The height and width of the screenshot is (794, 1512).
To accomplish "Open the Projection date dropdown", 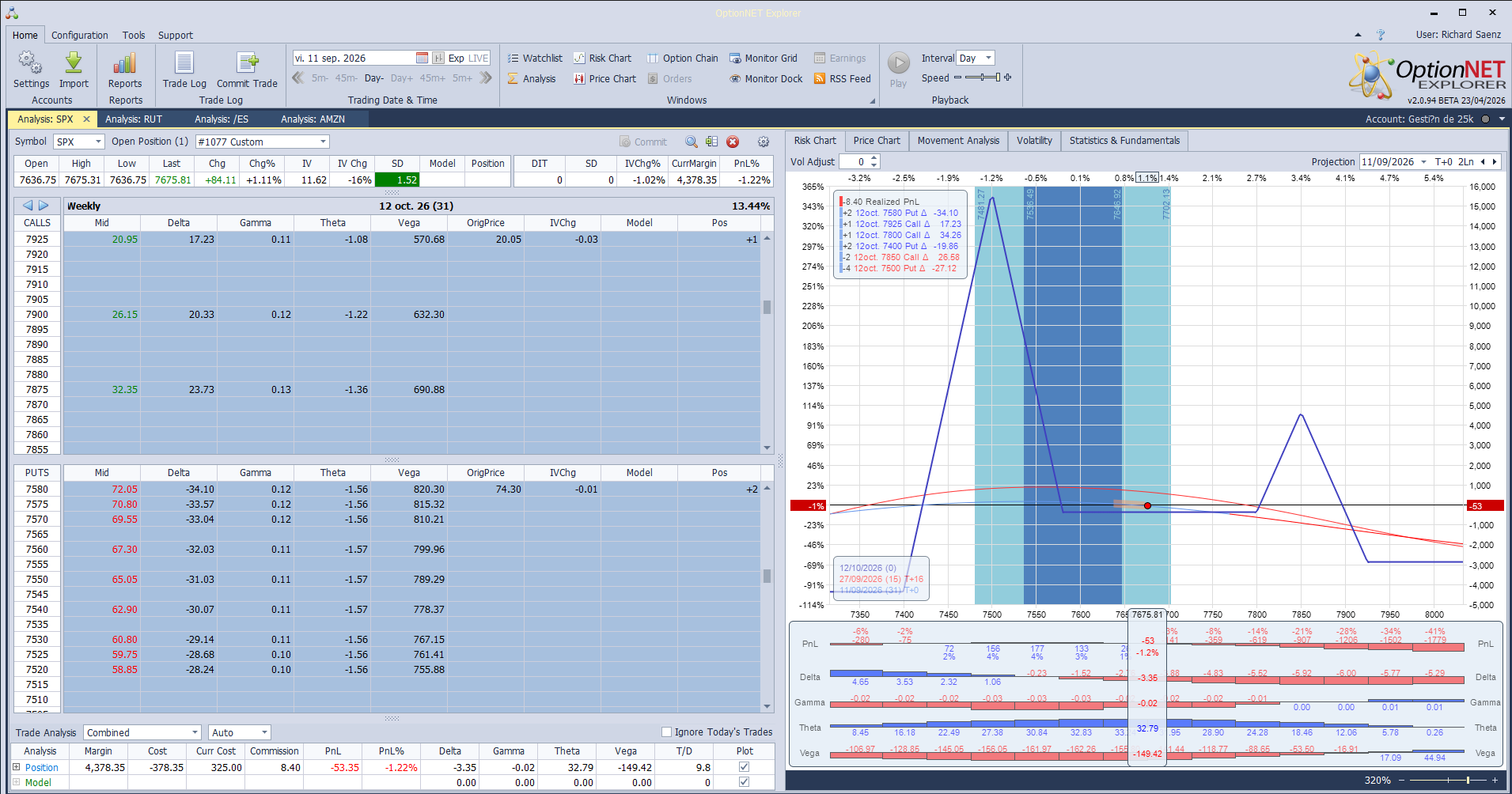I will coord(1423,161).
